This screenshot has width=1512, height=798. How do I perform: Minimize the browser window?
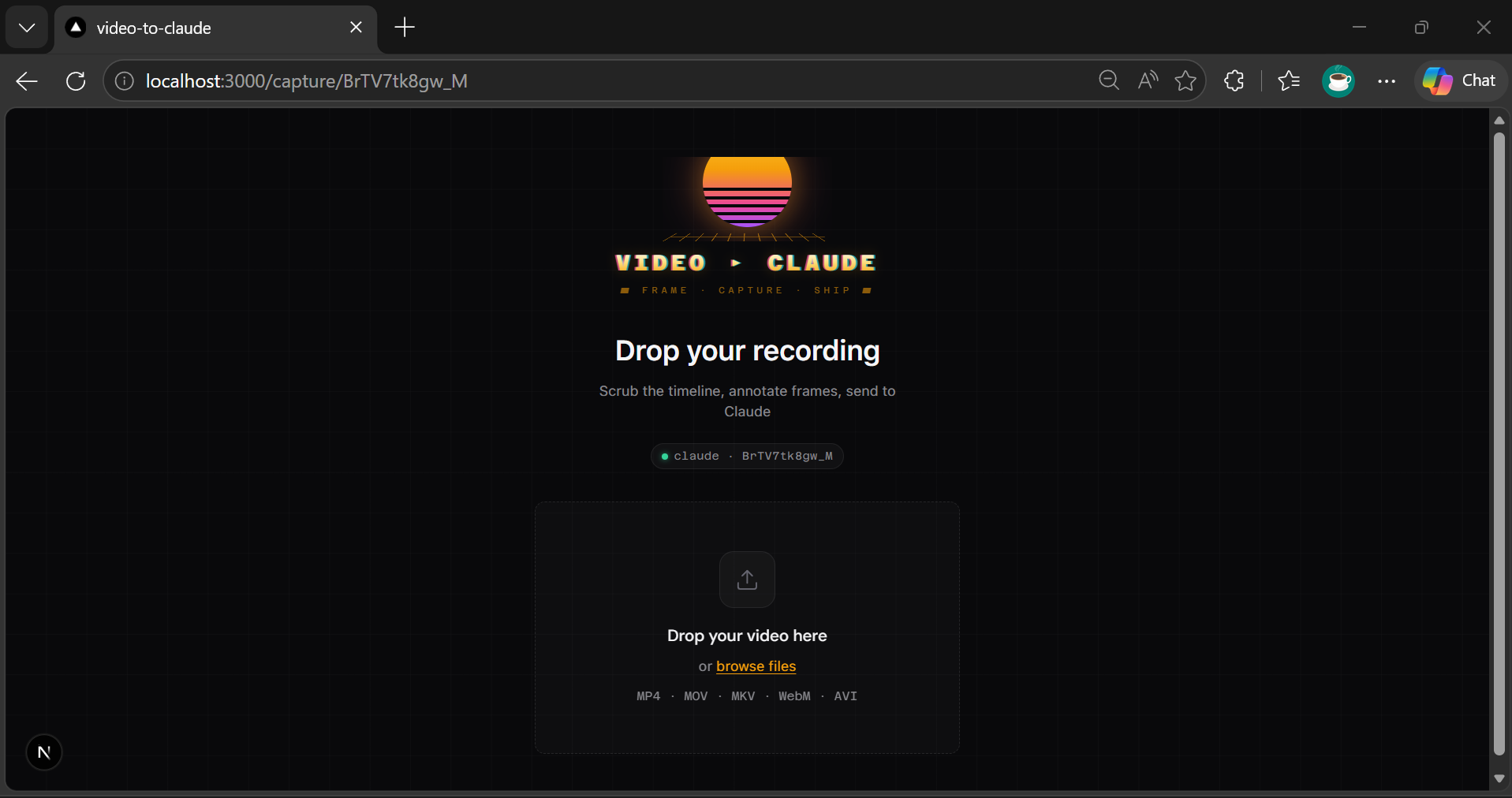pyautogui.click(x=1359, y=28)
